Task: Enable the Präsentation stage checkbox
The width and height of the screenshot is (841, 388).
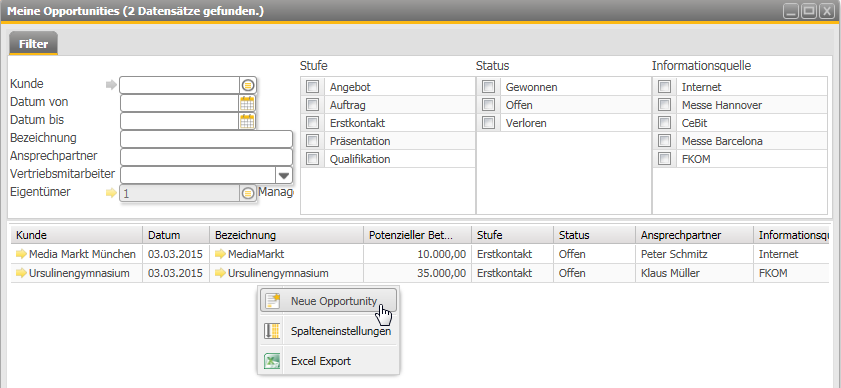Action: pyautogui.click(x=312, y=141)
